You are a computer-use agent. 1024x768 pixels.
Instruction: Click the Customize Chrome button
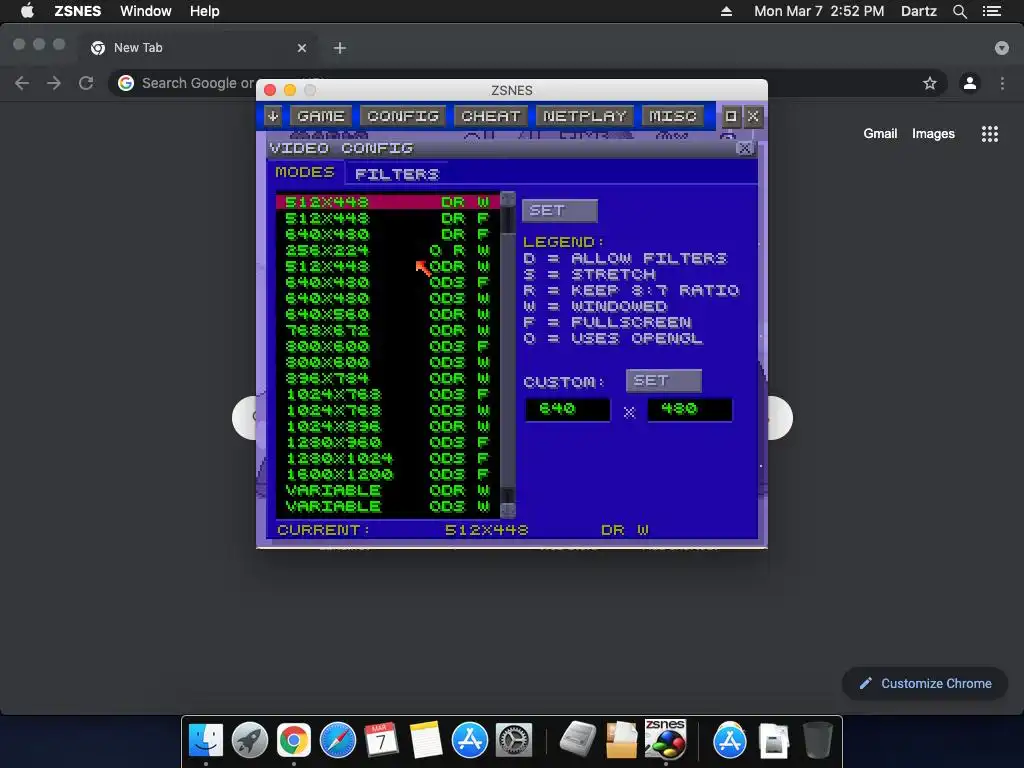coord(925,683)
